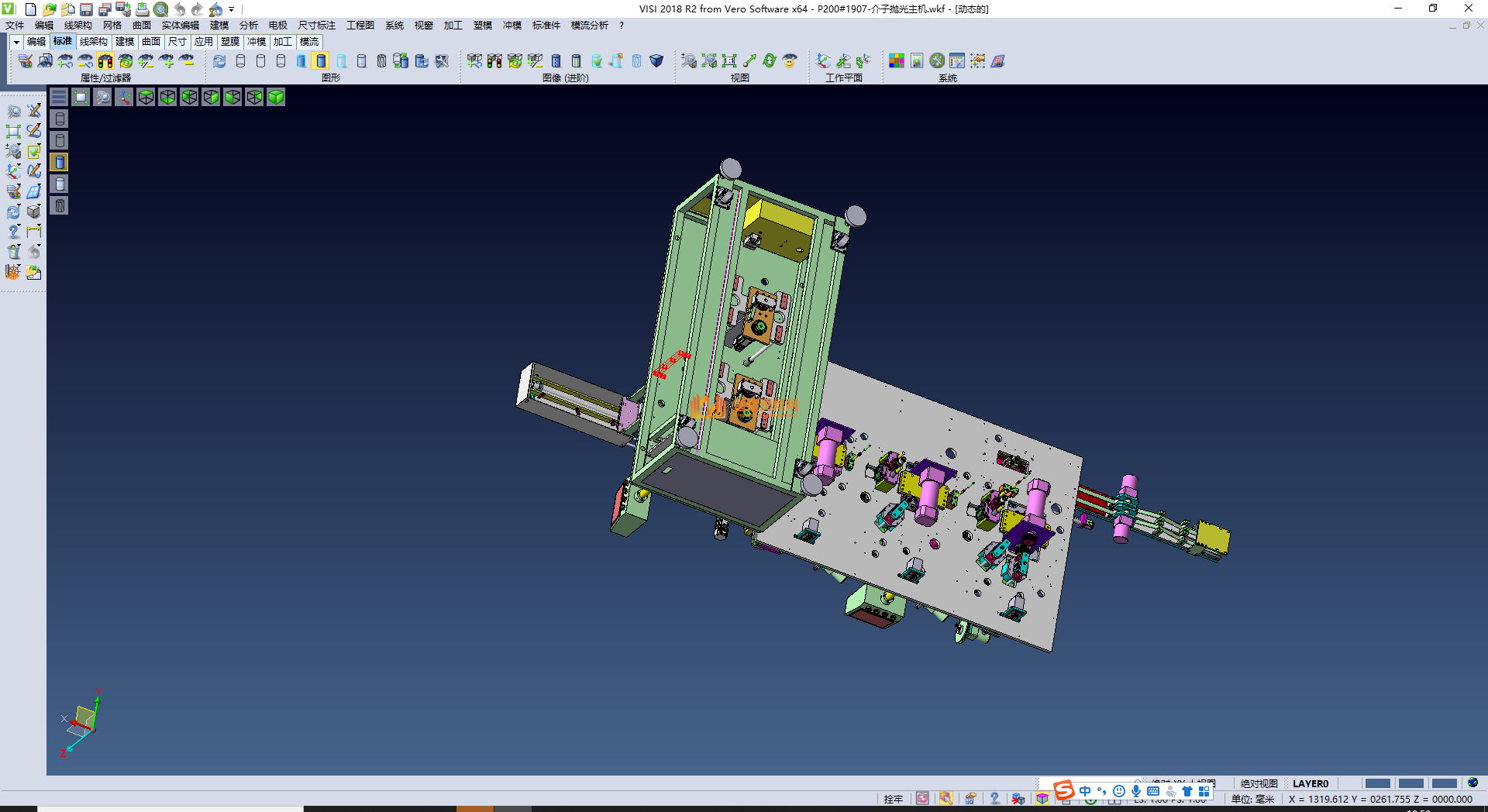Click the 1:1 zoom view icon
The height and width of the screenshot is (812, 1488).
coord(729,61)
